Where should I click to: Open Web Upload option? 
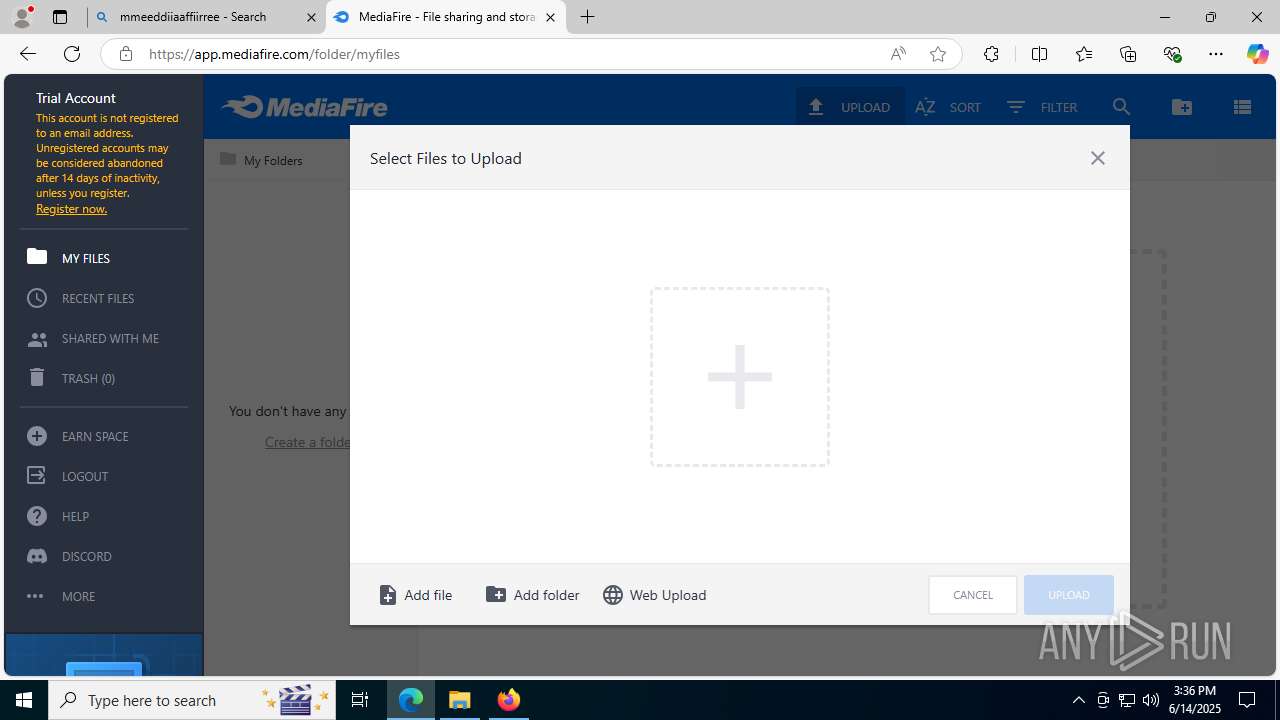coord(655,595)
